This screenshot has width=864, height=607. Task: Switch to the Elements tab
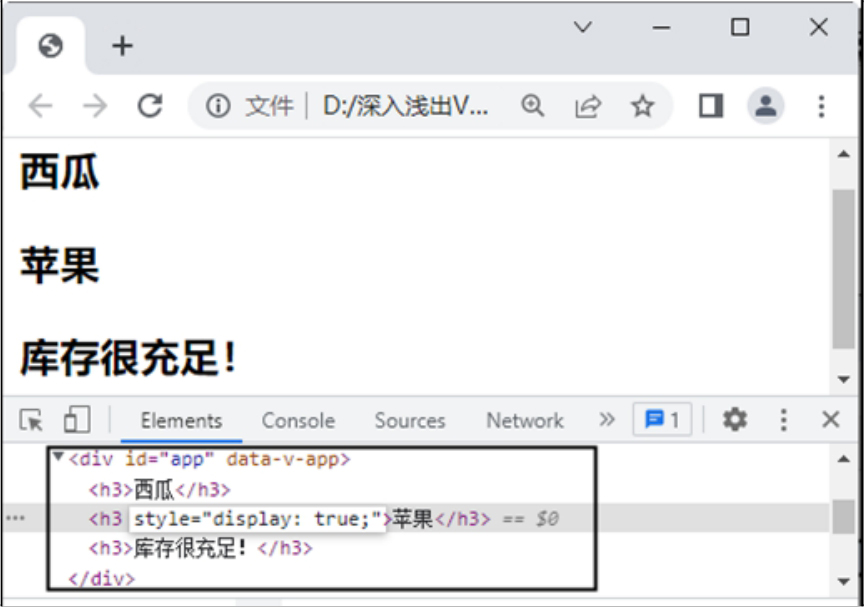181,421
